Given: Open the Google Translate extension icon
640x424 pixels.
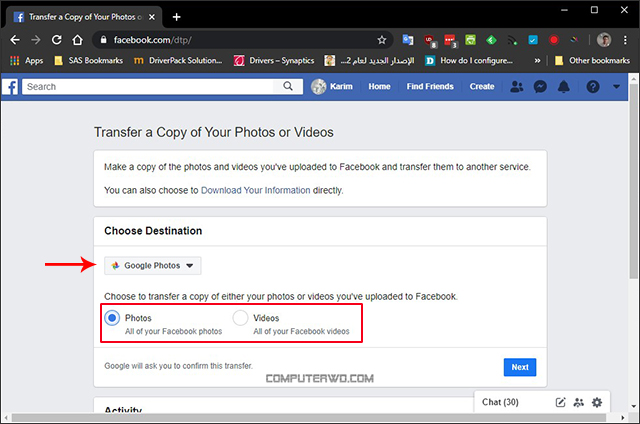Looking at the screenshot, I should pos(408,40).
